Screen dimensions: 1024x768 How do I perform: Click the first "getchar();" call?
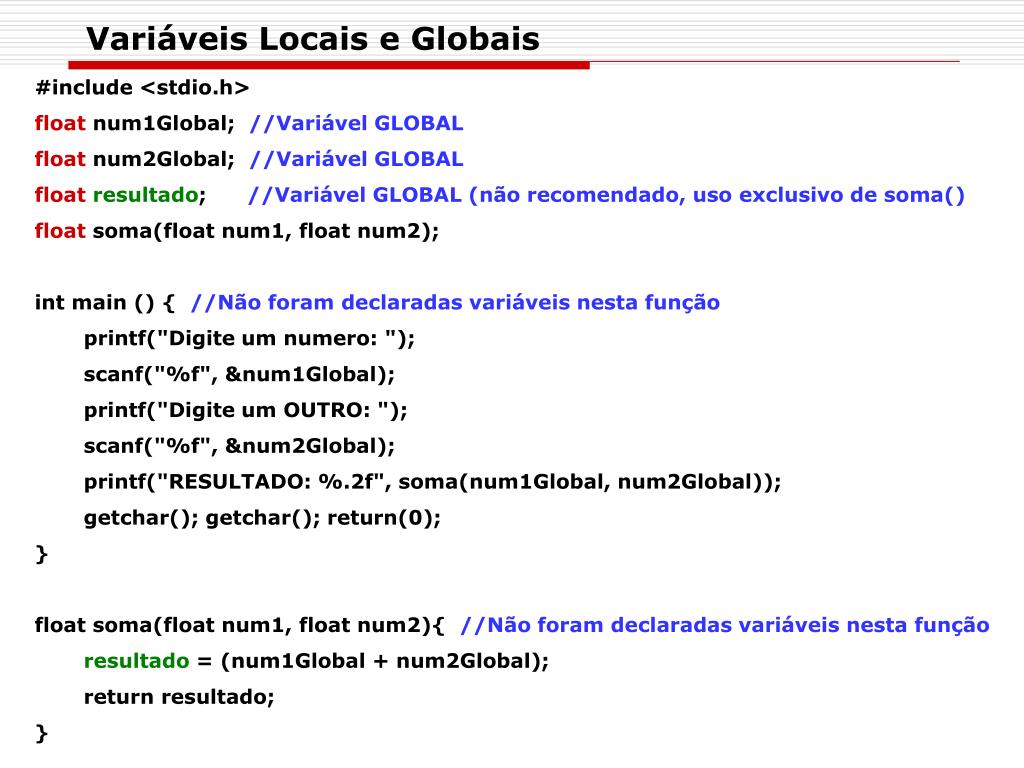(x=141, y=518)
